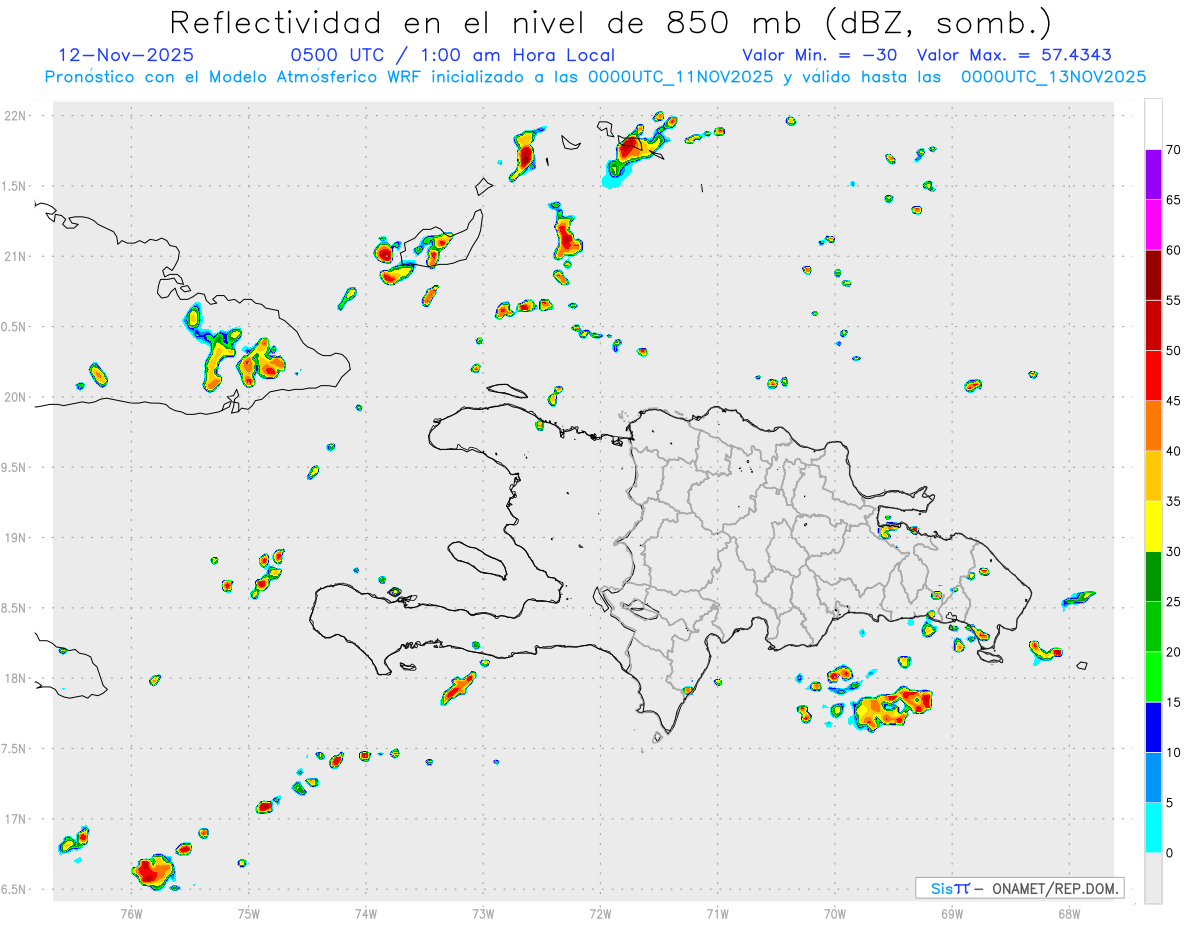Click the colorbar scale label '30'
The width and height of the screenshot is (1200, 927).
click(x=1174, y=552)
